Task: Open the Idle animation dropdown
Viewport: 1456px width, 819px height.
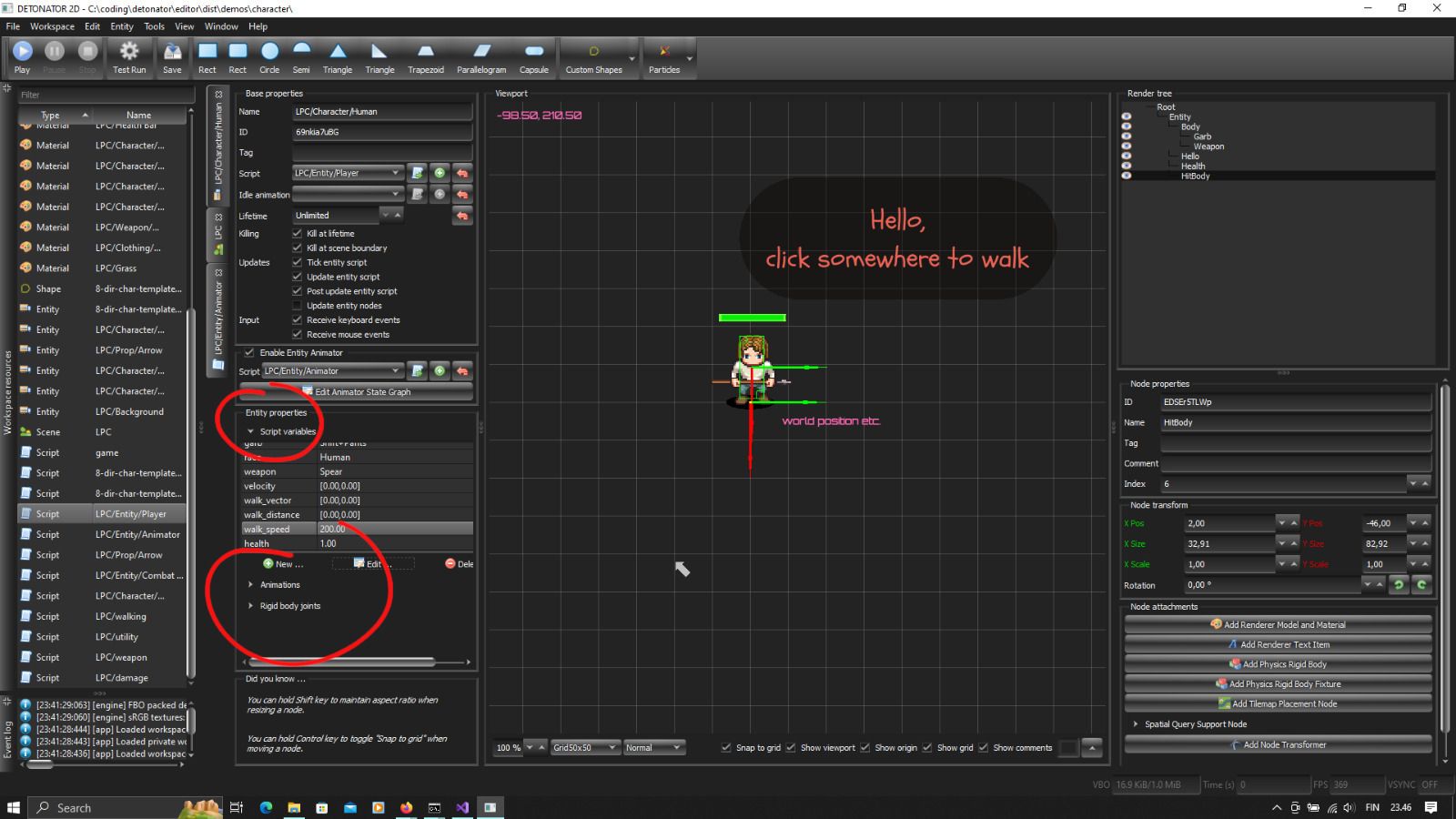Action: (x=348, y=194)
